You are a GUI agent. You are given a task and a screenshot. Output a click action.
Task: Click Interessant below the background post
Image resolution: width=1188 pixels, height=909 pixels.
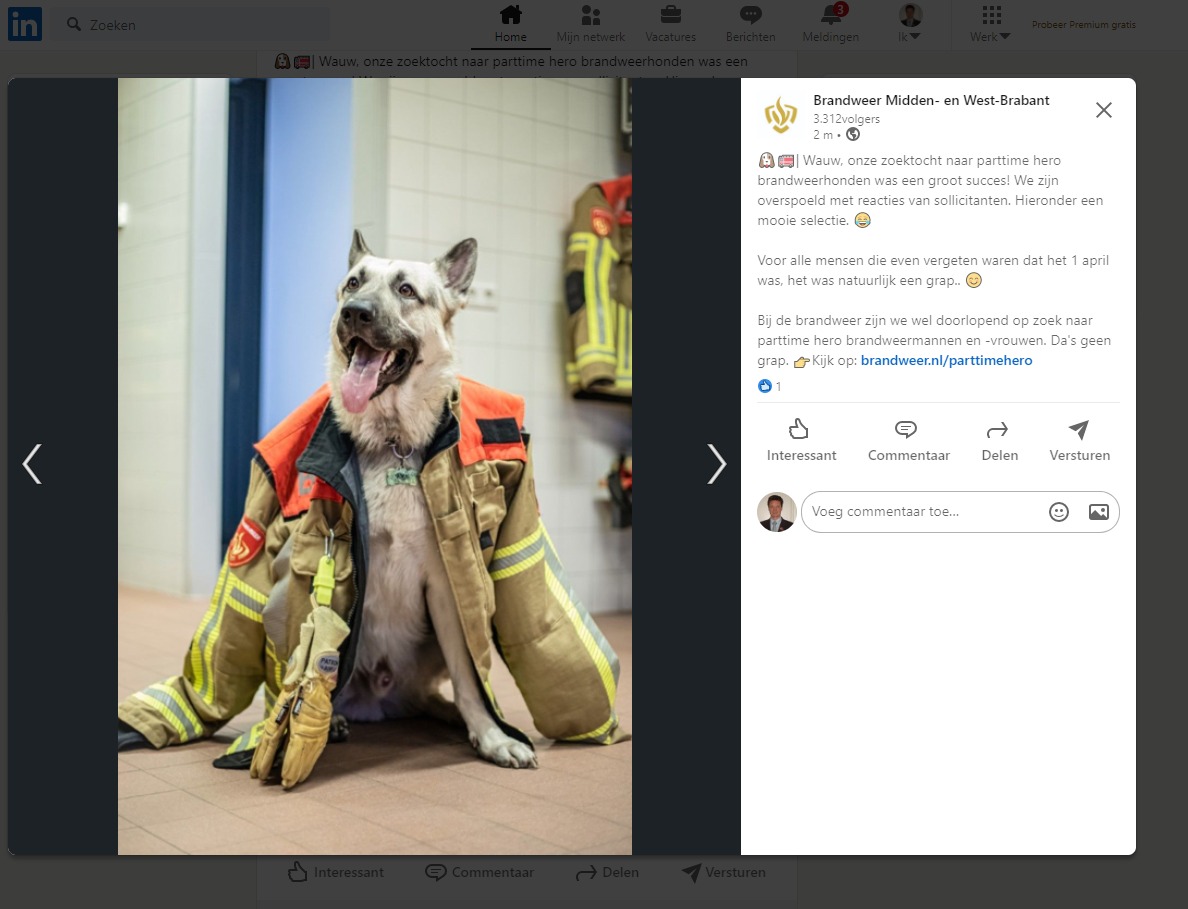pos(336,873)
